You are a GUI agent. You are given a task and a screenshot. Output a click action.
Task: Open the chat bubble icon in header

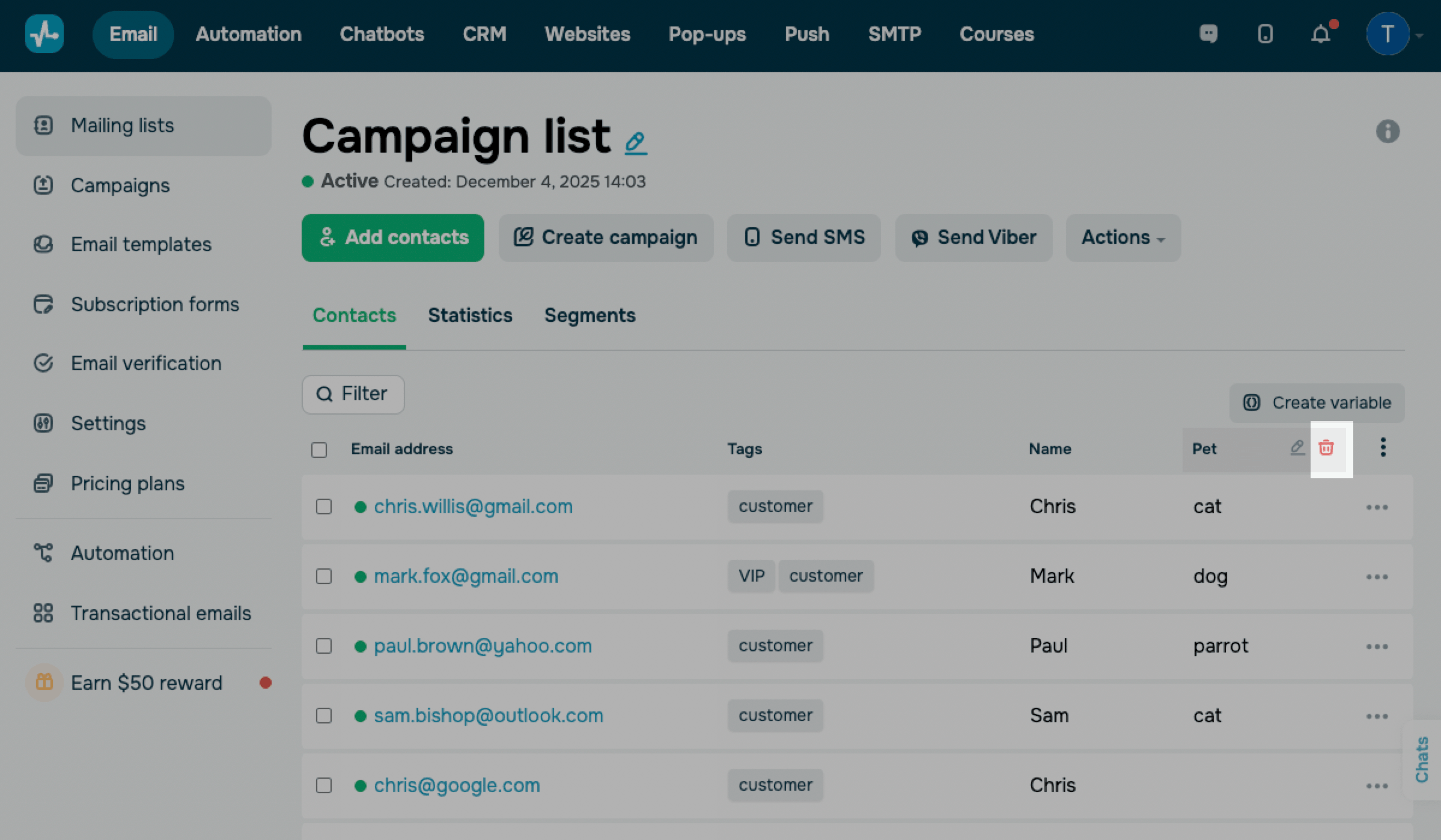click(1208, 34)
